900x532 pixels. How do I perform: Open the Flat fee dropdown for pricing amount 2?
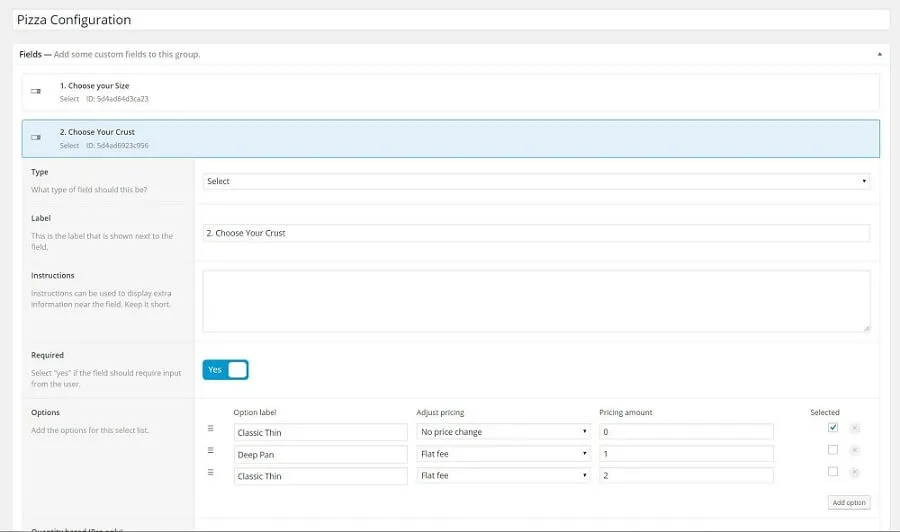[503, 476]
